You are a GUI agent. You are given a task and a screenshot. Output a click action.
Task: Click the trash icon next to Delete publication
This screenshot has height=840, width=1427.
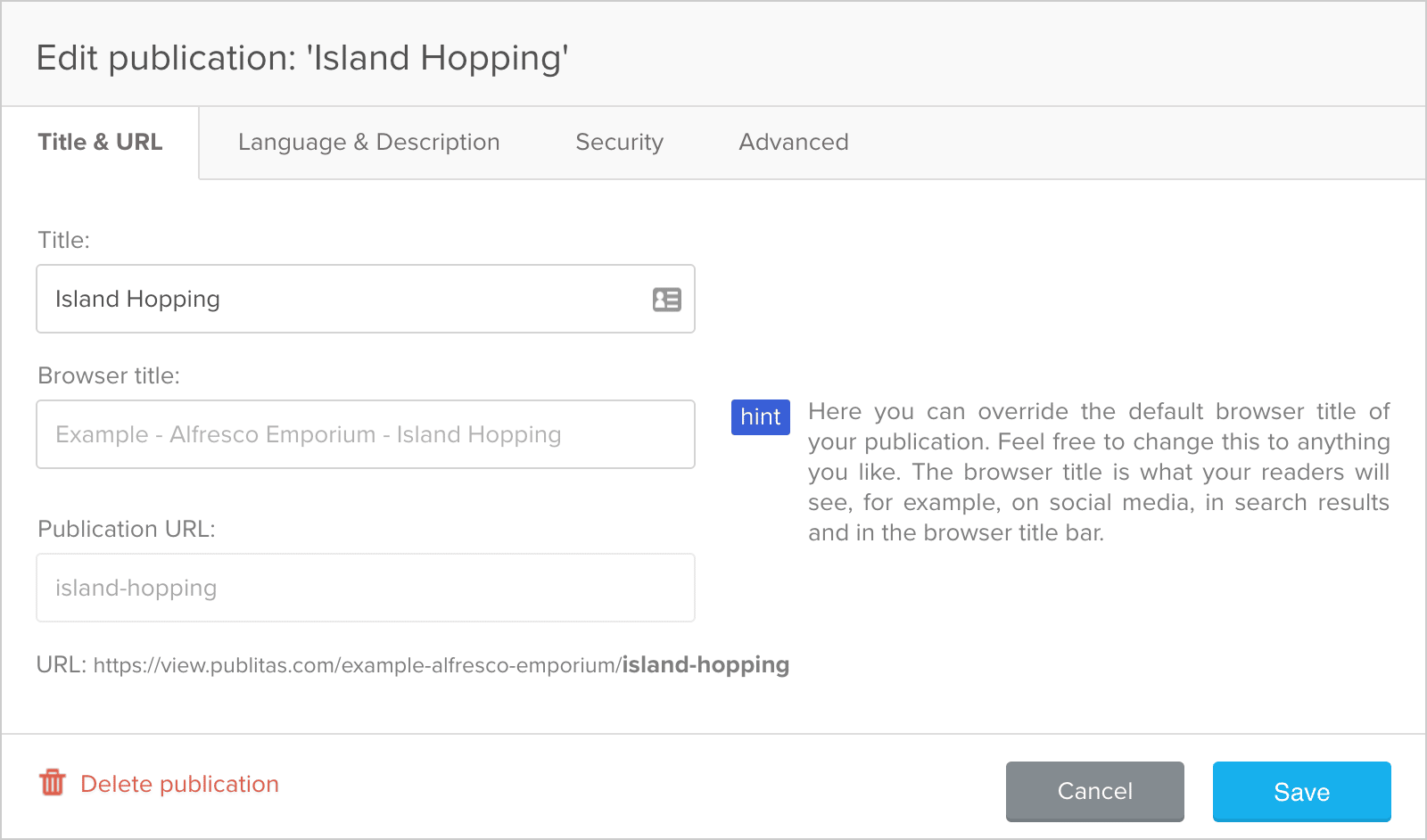click(53, 784)
